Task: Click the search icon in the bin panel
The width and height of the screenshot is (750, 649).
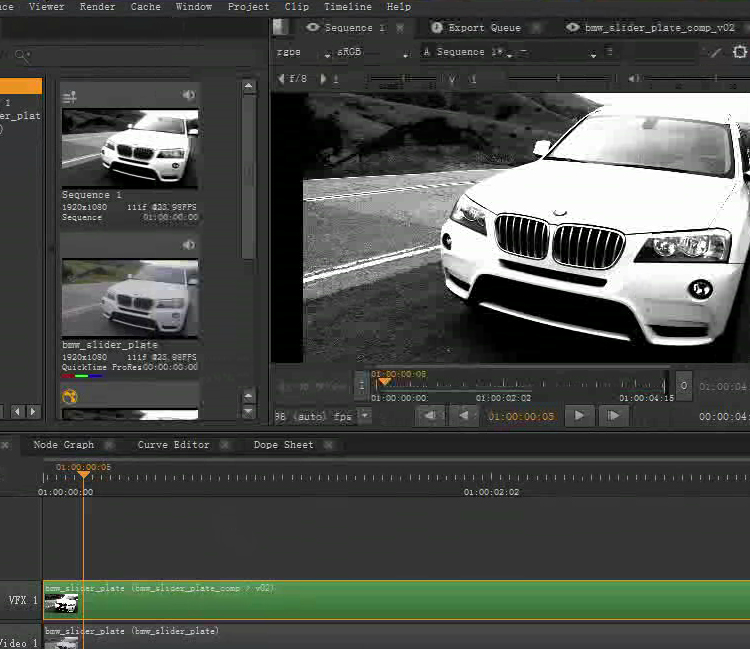Action: [x=22, y=56]
